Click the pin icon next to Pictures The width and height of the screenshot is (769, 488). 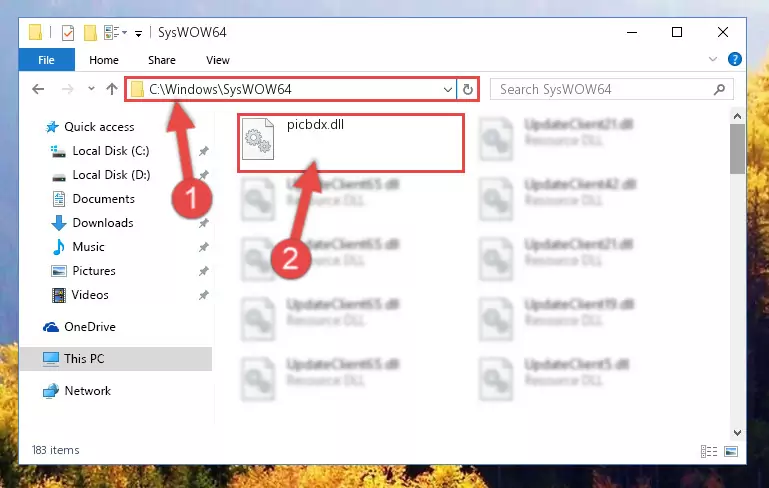[x=204, y=271]
